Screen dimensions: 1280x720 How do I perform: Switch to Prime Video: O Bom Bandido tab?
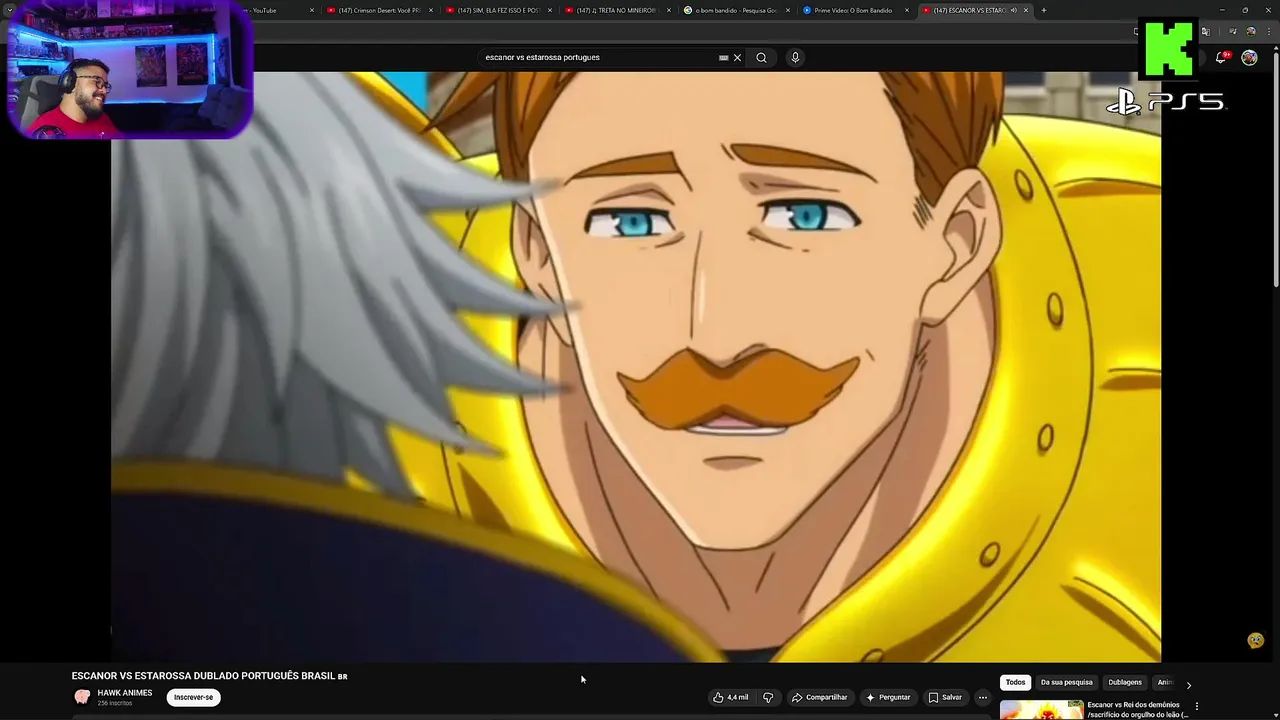(856, 10)
